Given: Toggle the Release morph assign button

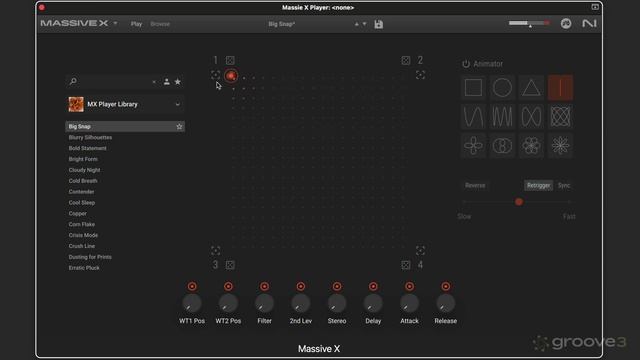Looking at the screenshot, I should click(x=446, y=287).
